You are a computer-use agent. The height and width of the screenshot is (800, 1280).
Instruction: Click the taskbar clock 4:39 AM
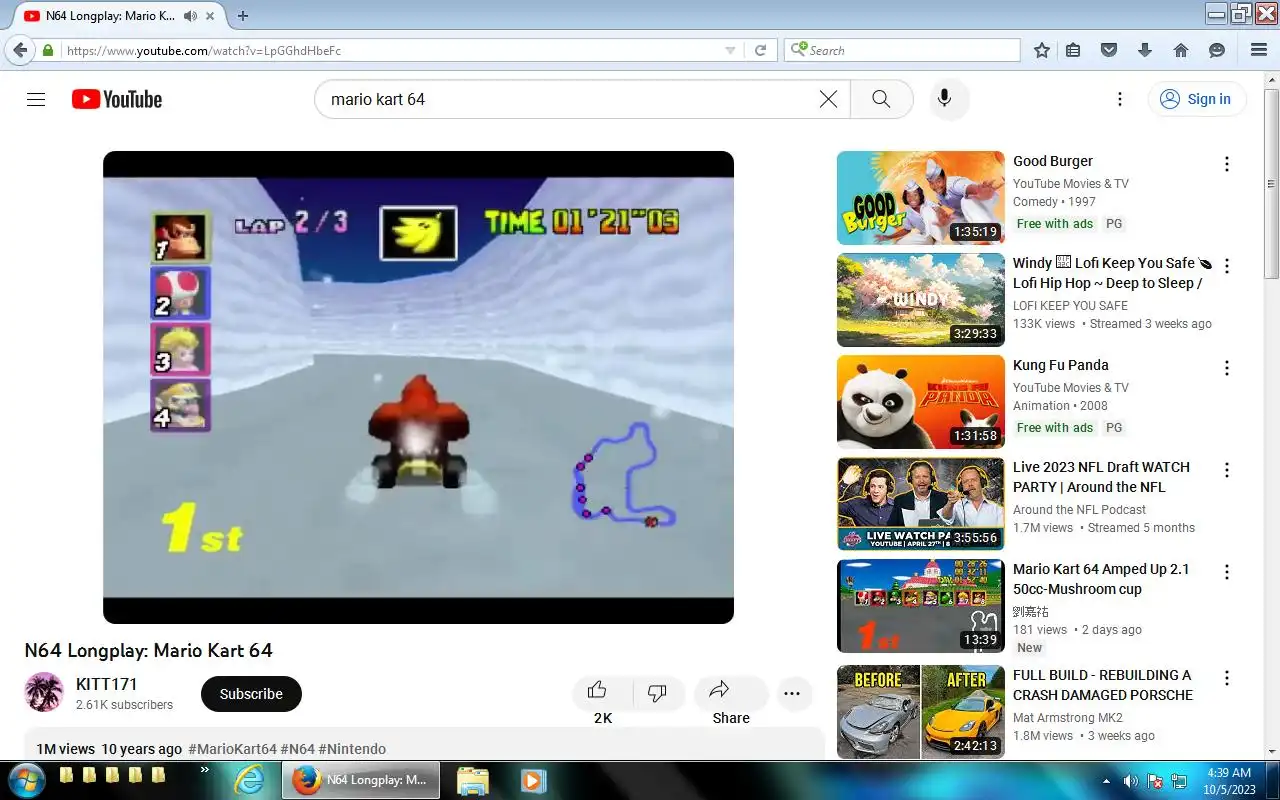[1228, 773]
